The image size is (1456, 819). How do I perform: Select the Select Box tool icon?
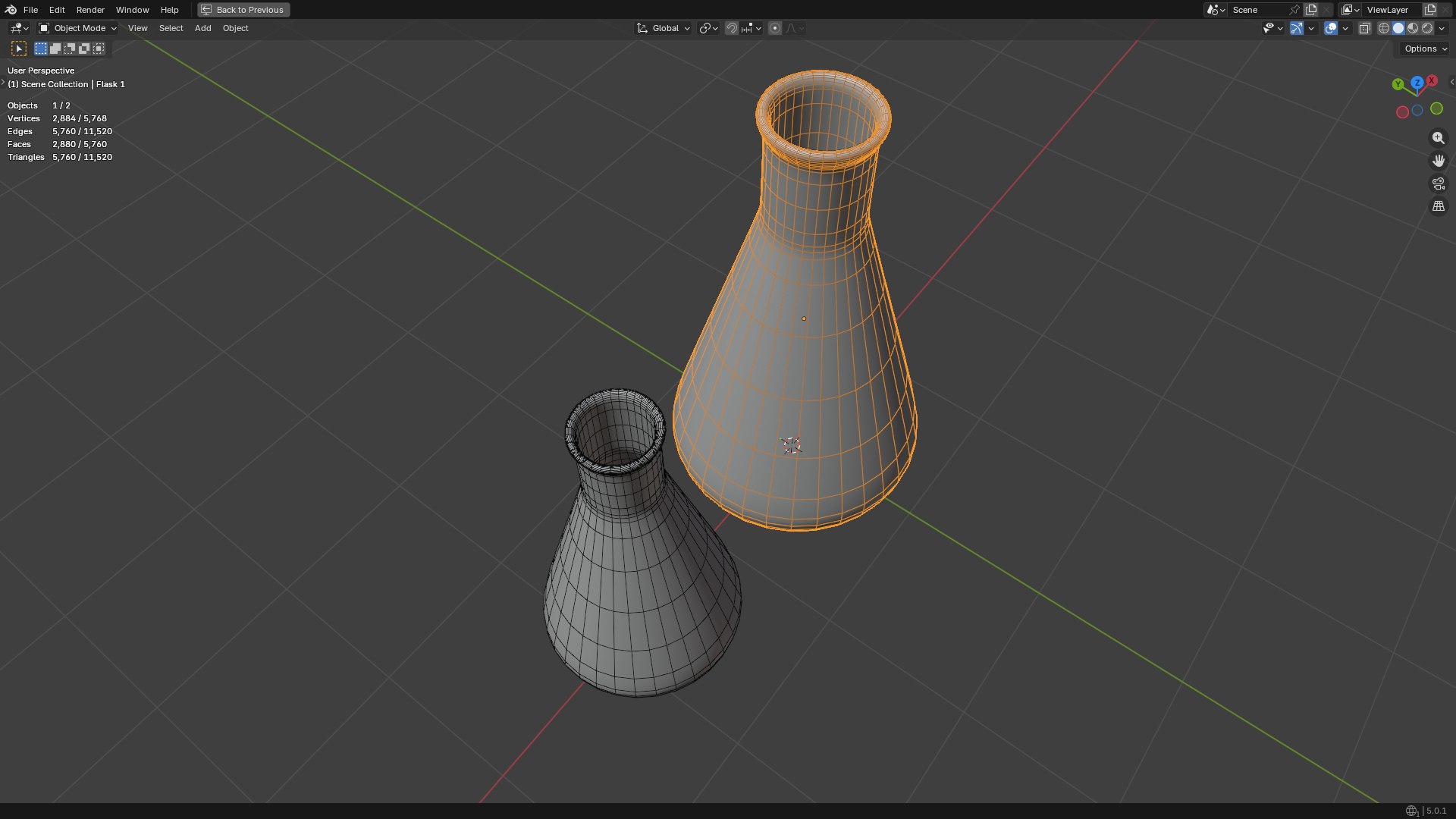(x=19, y=49)
